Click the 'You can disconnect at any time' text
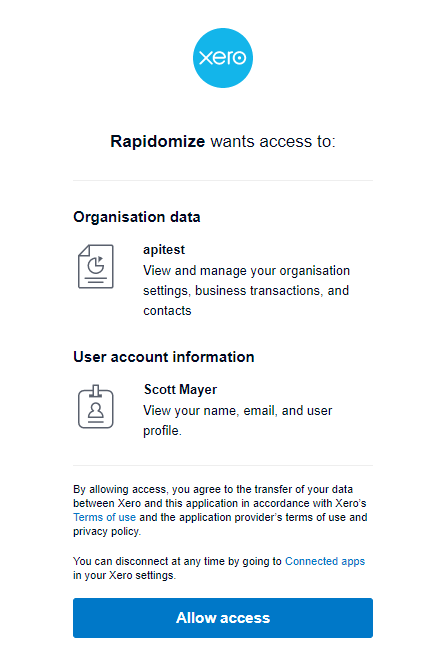This screenshot has width=447, height=655. coord(178,561)
